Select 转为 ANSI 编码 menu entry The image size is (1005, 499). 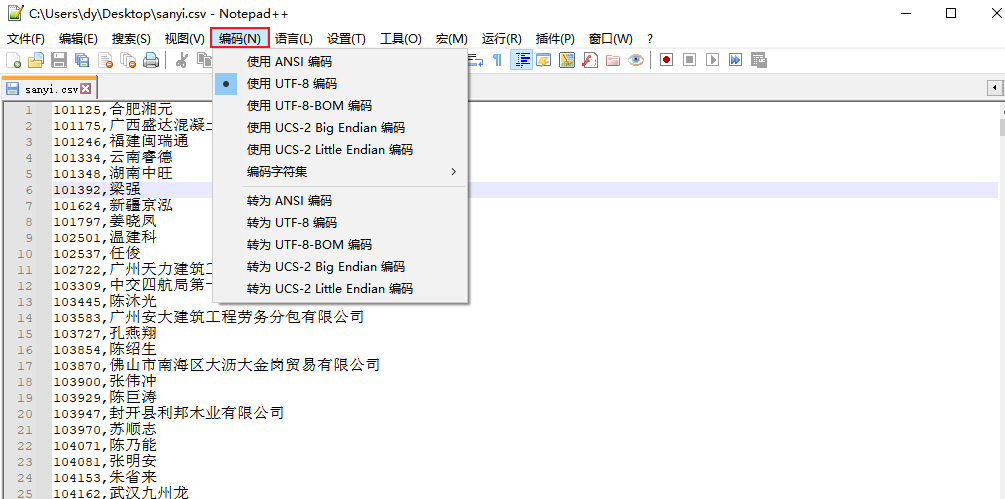[x=340, y=201]
